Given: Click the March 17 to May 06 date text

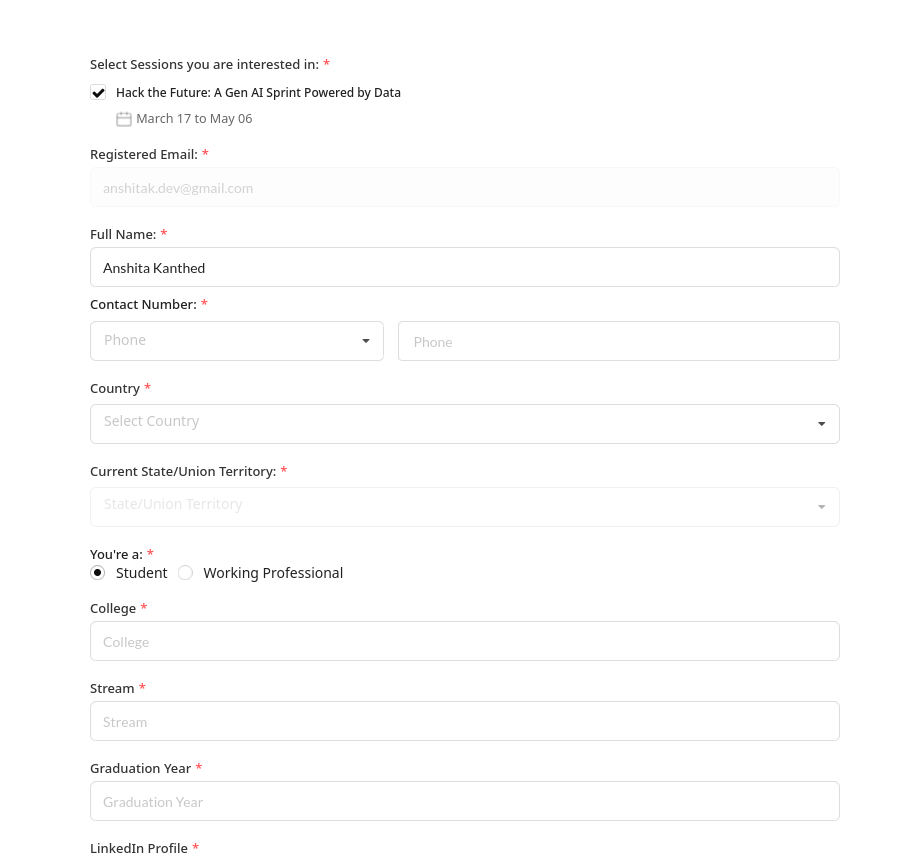Looking at the screenshot, I should (x=194, y=119).
